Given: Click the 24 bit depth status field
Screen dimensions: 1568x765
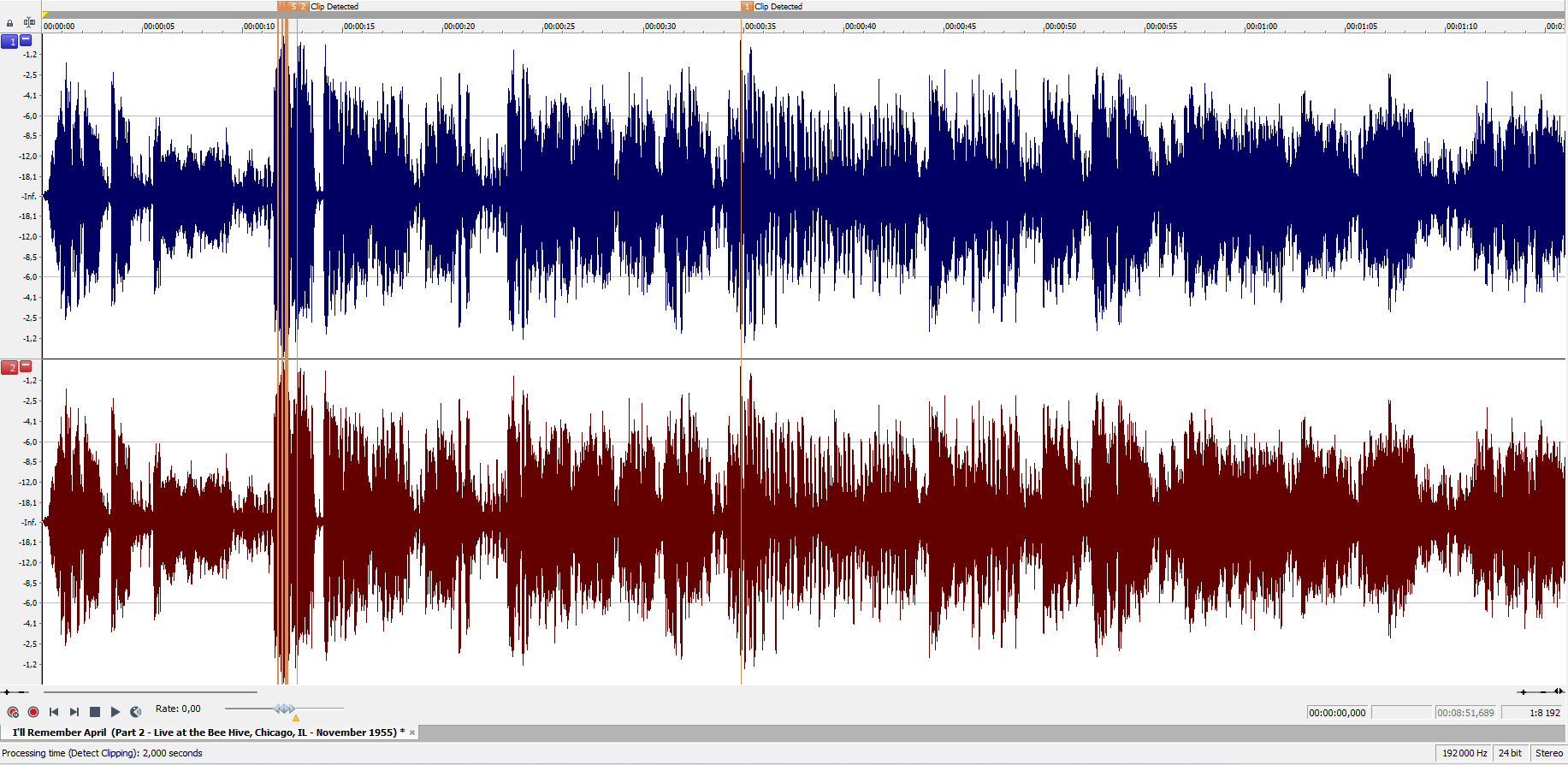Looking at the screenshot, I should pos(1510,753).
